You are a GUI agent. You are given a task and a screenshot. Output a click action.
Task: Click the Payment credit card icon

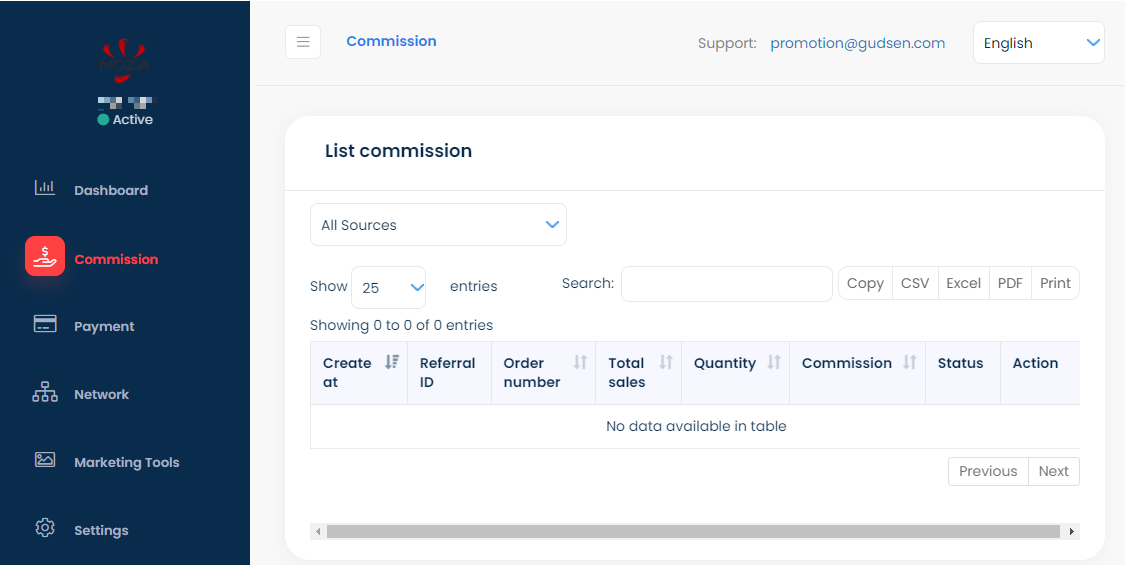(45, 324)
